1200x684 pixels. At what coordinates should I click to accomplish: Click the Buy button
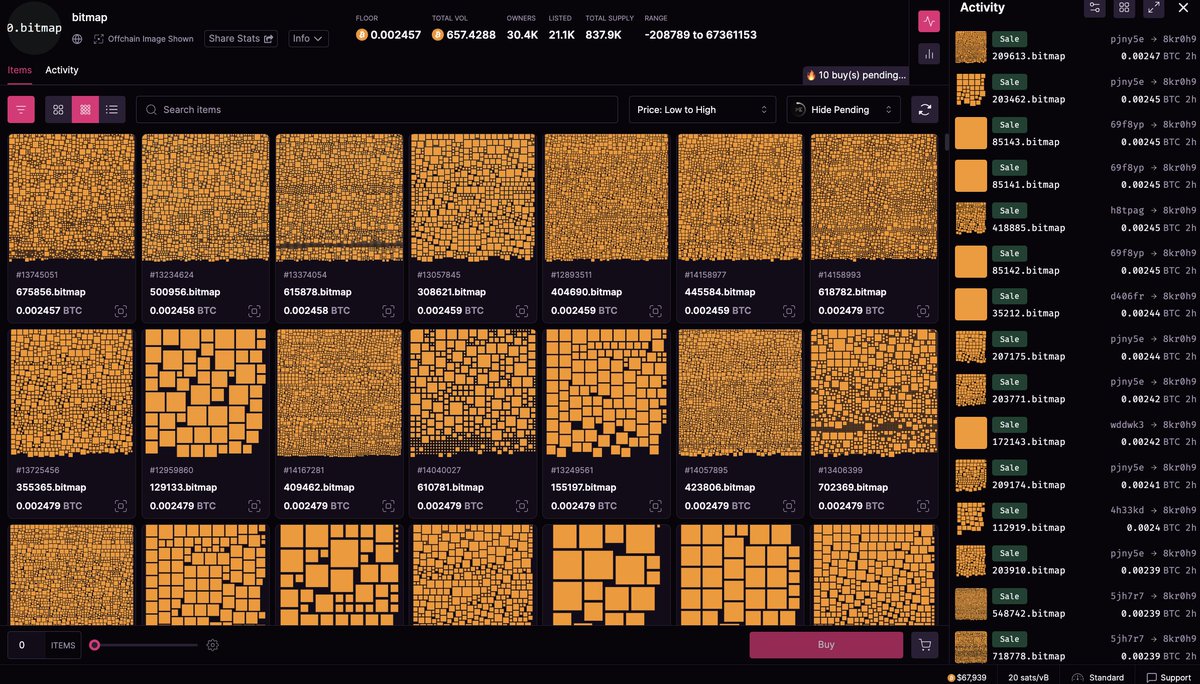(x=826, y=645)
